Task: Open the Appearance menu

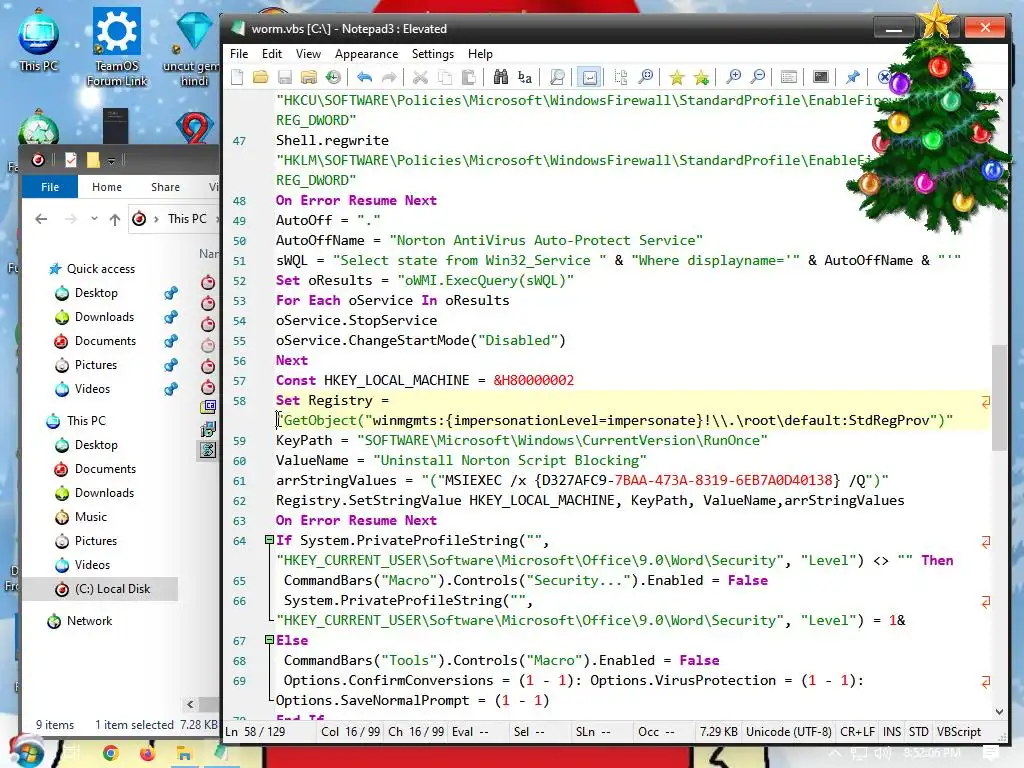Action: point(366,54)
